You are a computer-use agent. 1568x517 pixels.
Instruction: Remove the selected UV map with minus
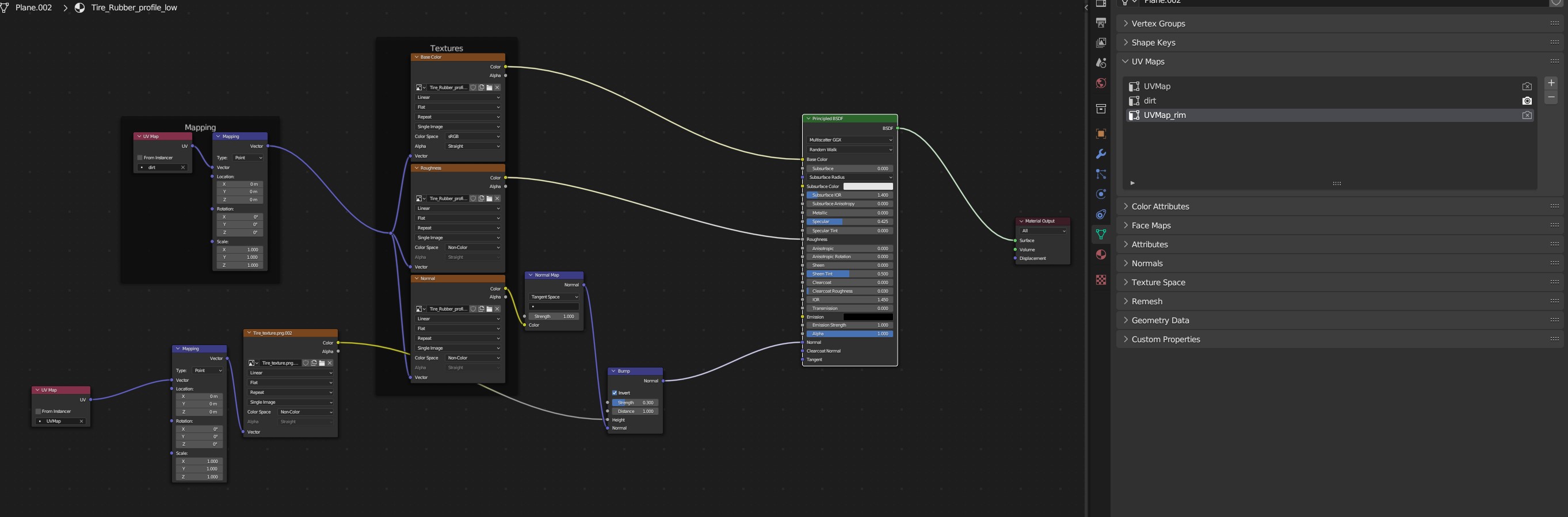point(1550,98)
